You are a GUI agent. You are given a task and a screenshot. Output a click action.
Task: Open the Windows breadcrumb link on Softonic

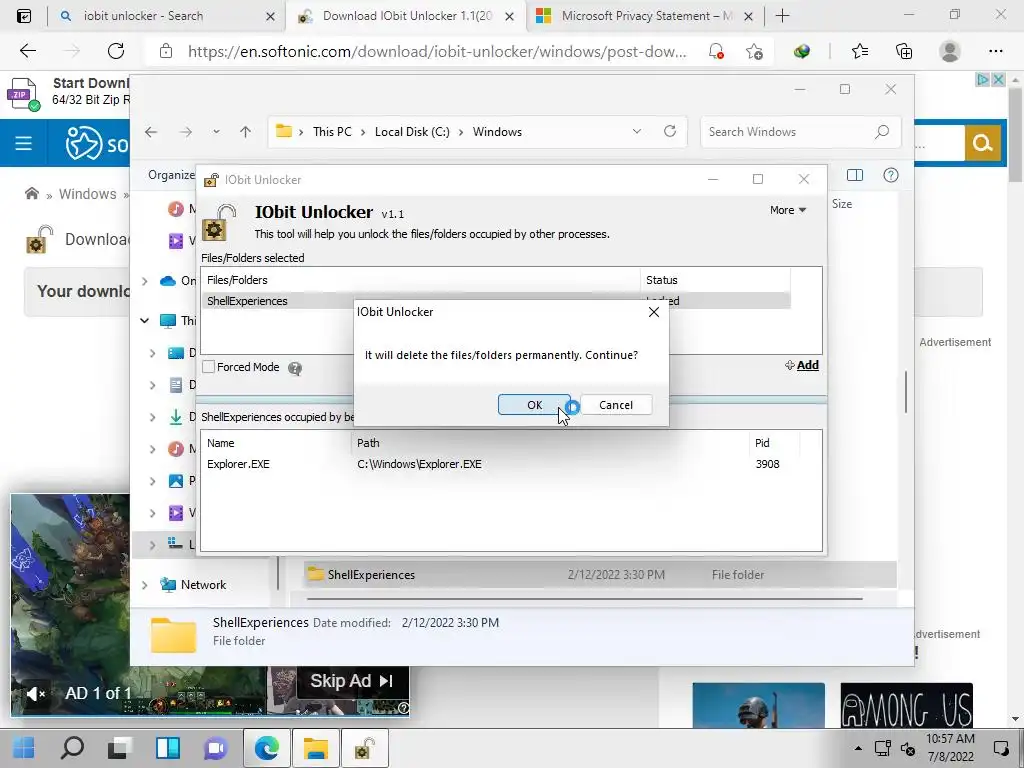coord(88,194)
